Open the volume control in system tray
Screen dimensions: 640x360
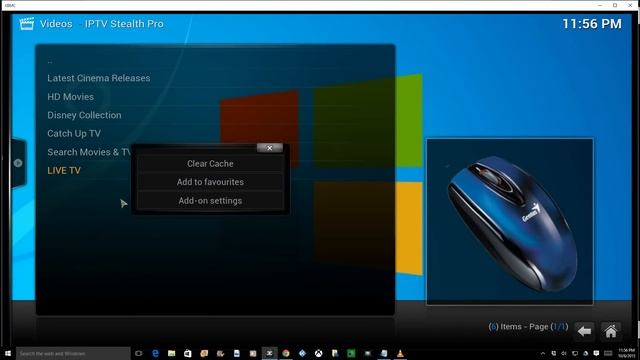tap(564, 353)
